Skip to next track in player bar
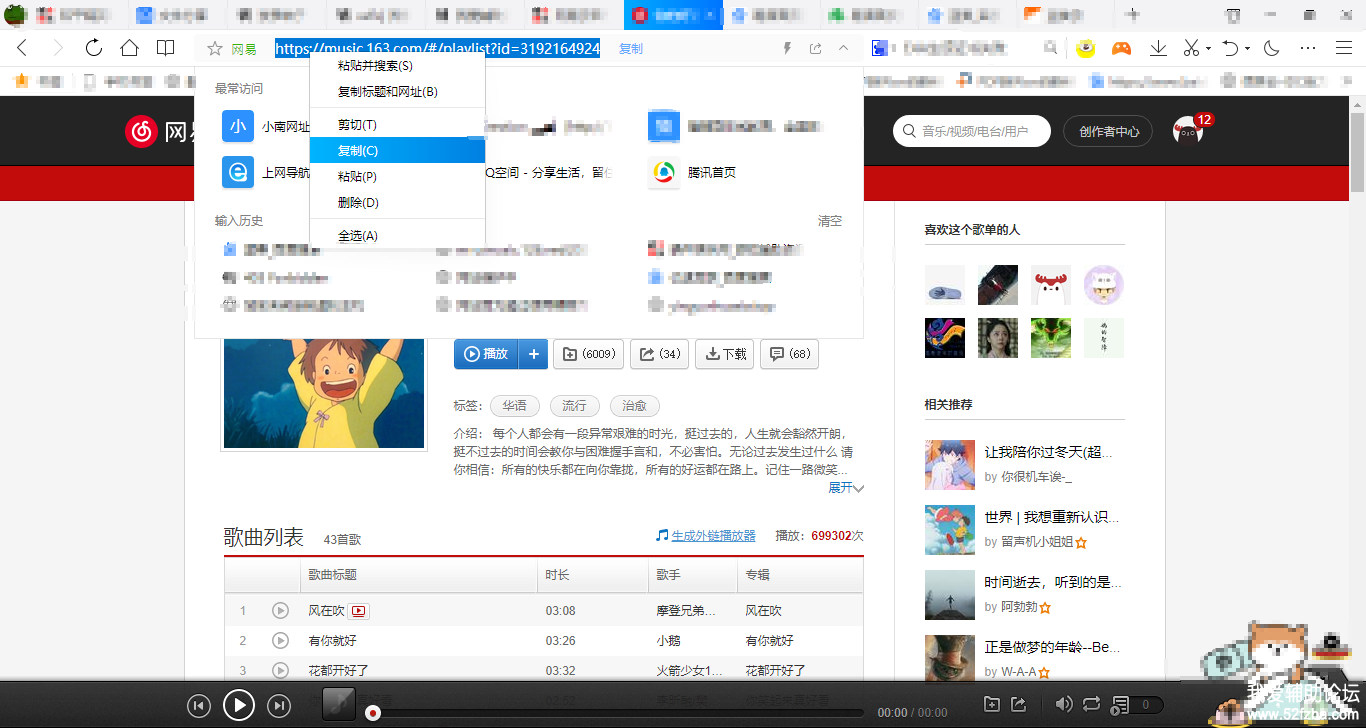 pyautogui.click(x=279, y=706)
